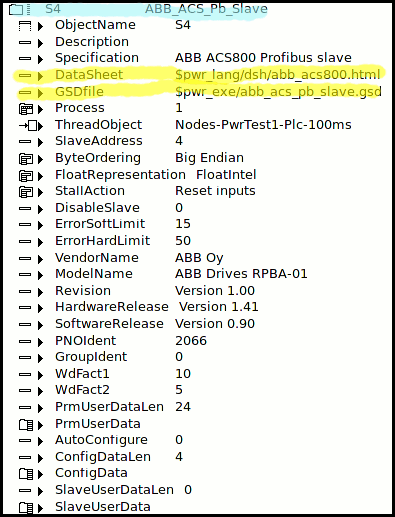Select the DisableSlave value 0

179,208
